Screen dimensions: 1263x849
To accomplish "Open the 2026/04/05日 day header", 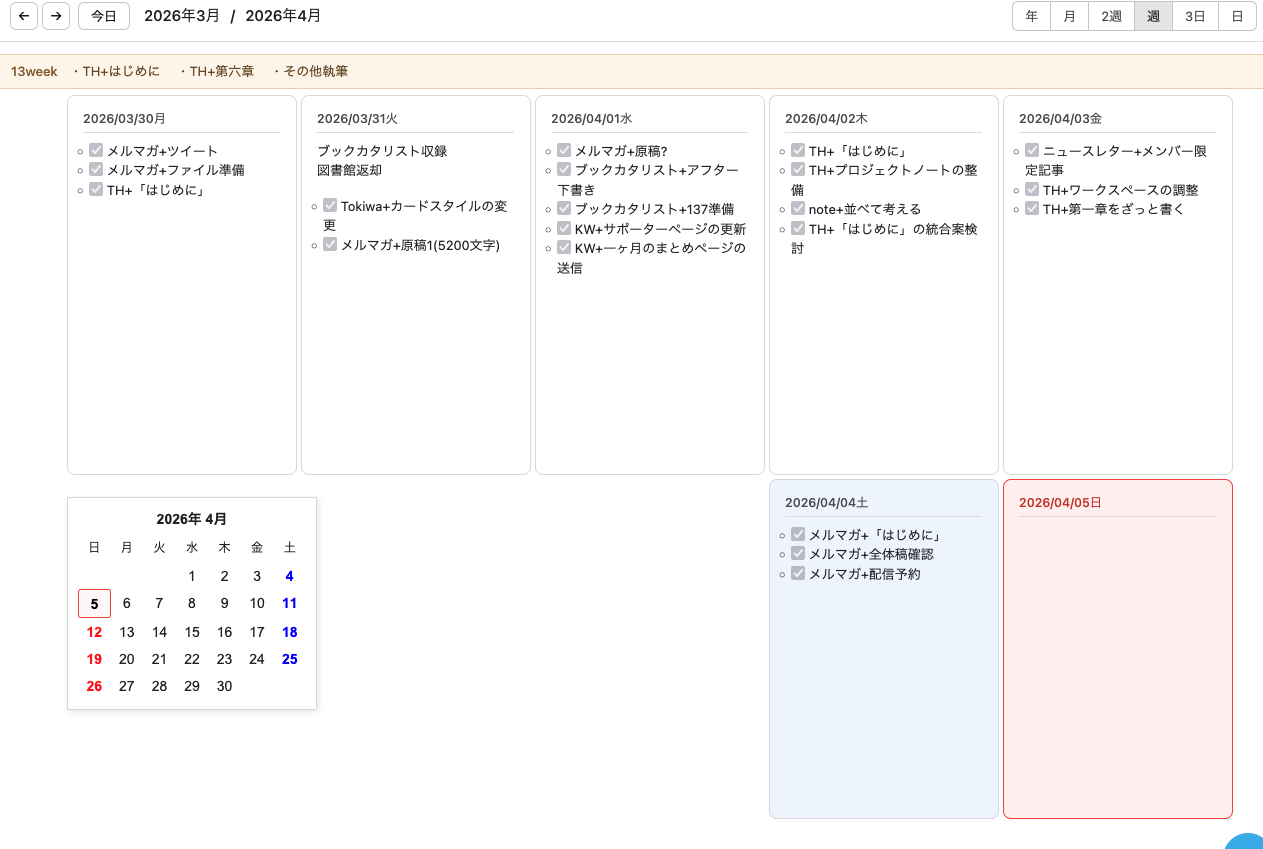I will [x=1060, y=502].
